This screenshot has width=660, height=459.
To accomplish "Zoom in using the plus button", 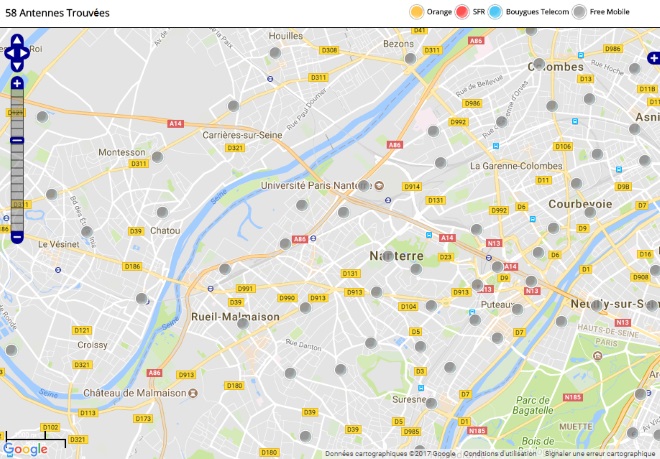I will click(x=17, y=83).
